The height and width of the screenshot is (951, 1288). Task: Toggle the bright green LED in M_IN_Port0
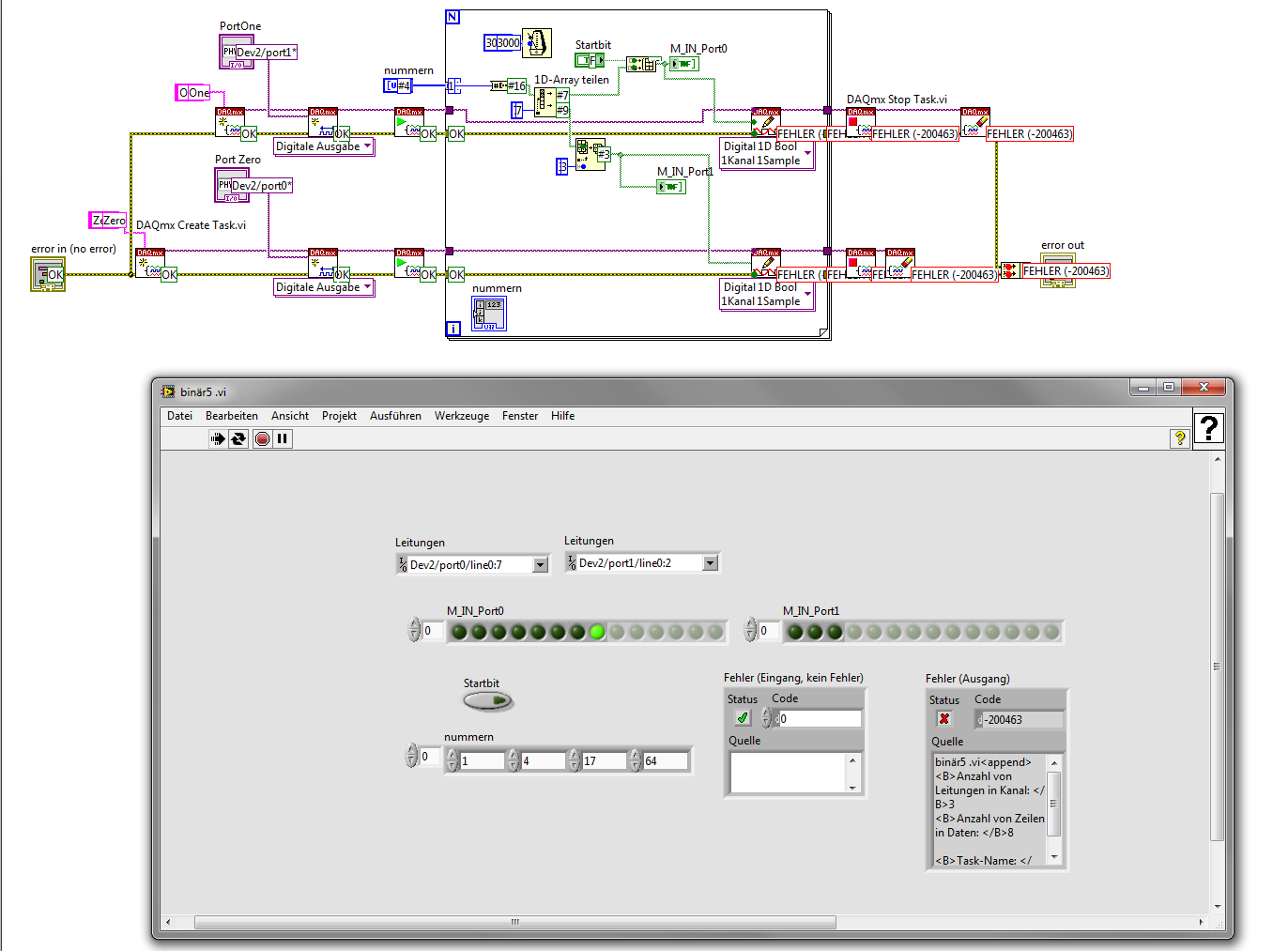click(597, 632)
